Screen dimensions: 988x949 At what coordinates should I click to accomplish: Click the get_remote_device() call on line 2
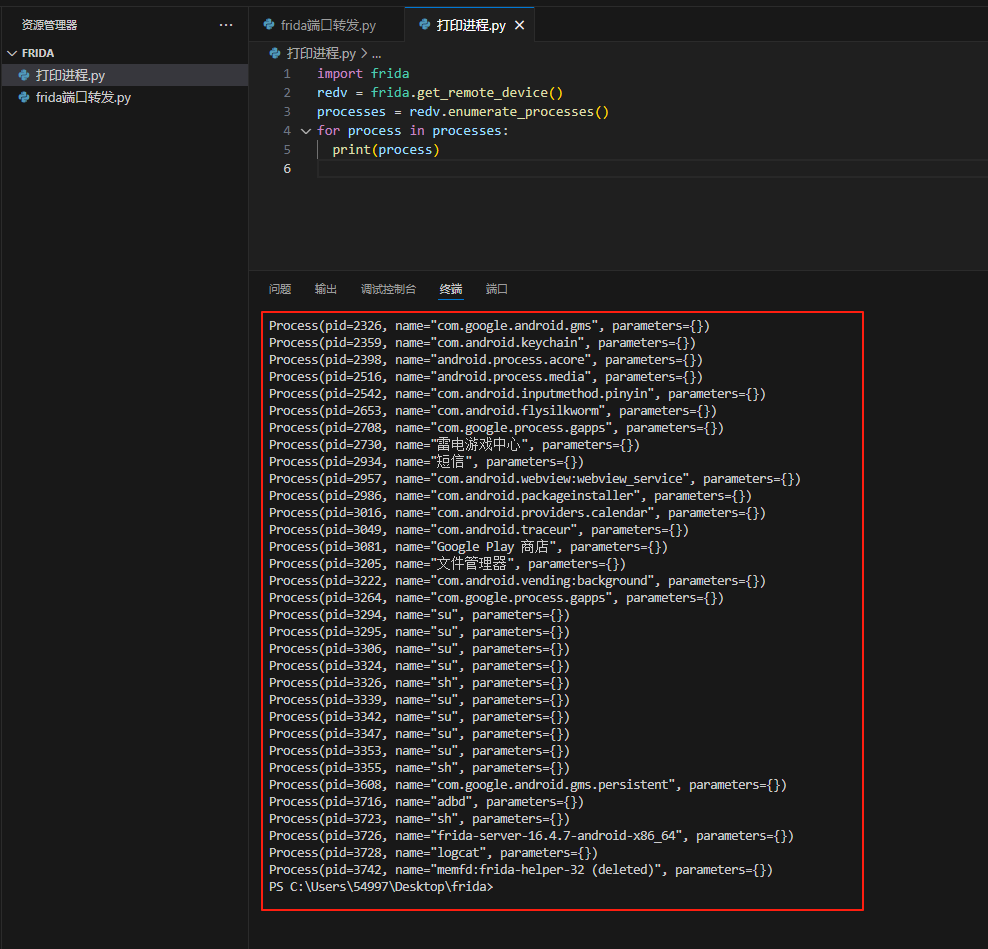click(490, 93)
